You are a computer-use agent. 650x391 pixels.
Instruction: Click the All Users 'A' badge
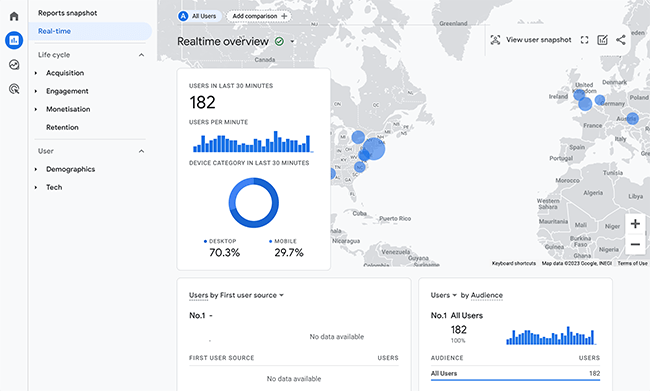[x=183, y=16]
